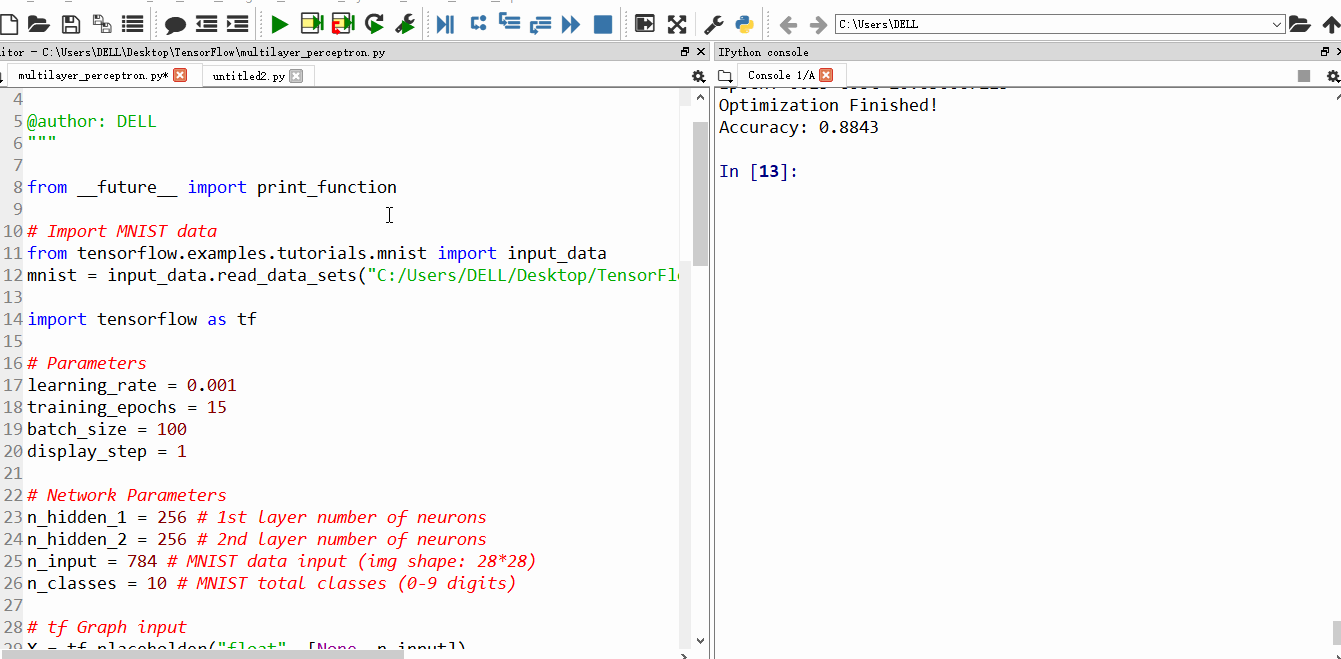This screenshot has width=1341, height=659.
Task: Click the editor scrollbar down arrow
Action: (x=700, y=640)
